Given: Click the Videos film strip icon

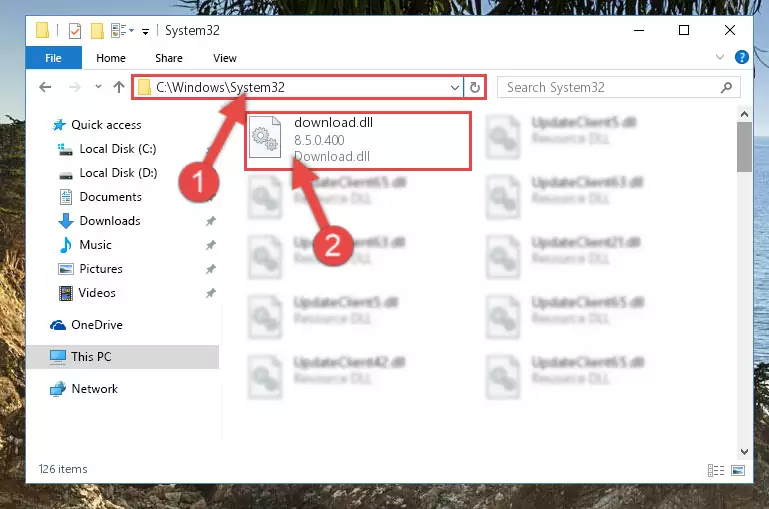Looking at the screenshot, I should pos(65,293).
